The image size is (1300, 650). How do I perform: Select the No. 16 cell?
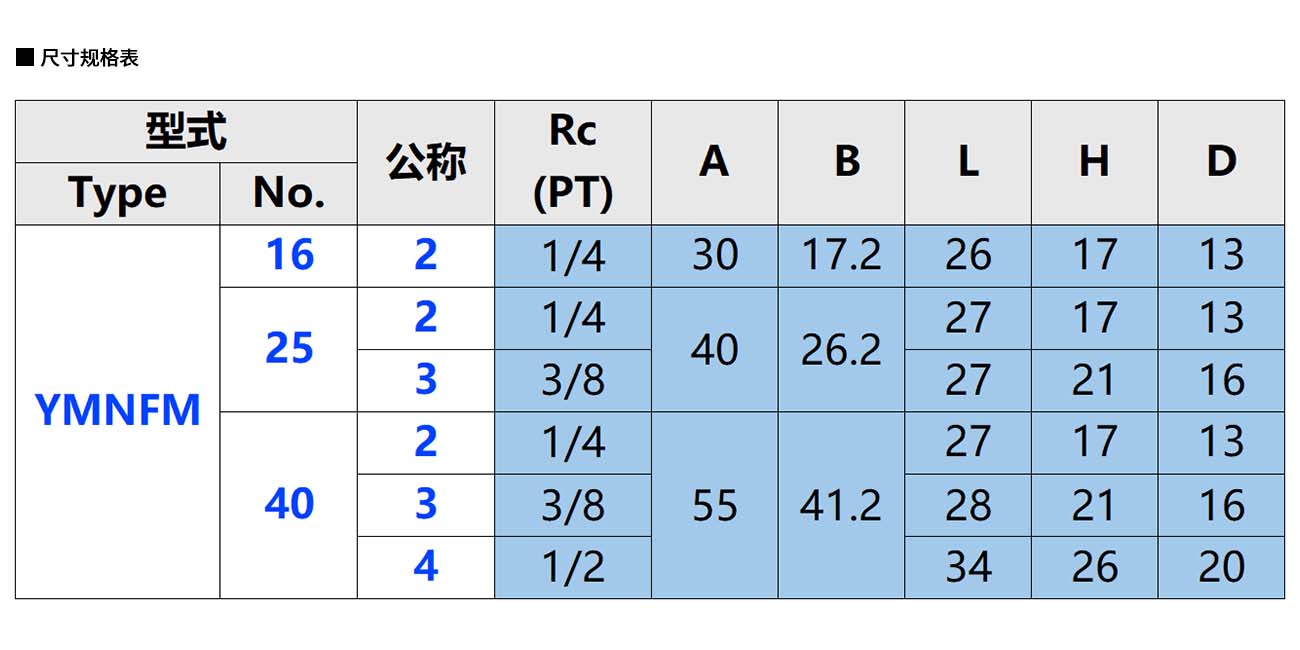(289, 256)
